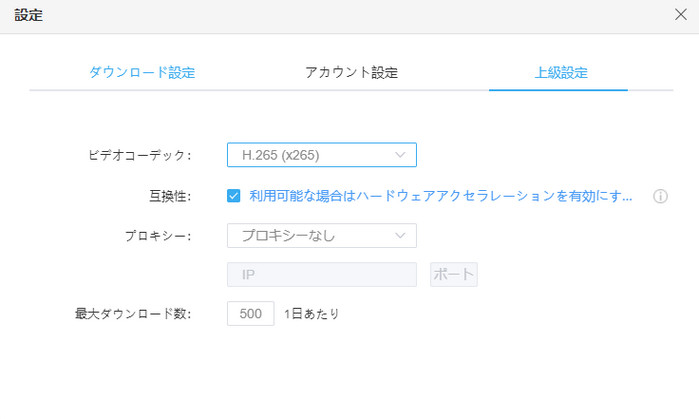This screenshot has width=699, height=419.
Task: Click the プロキシー label
Action: (x=158, y=236)
